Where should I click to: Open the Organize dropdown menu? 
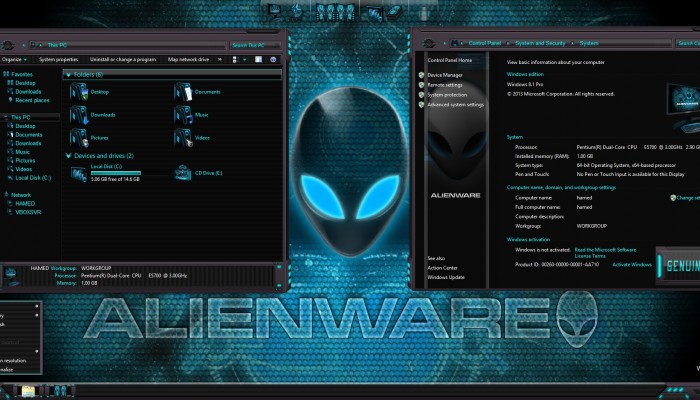coord(14,59)
